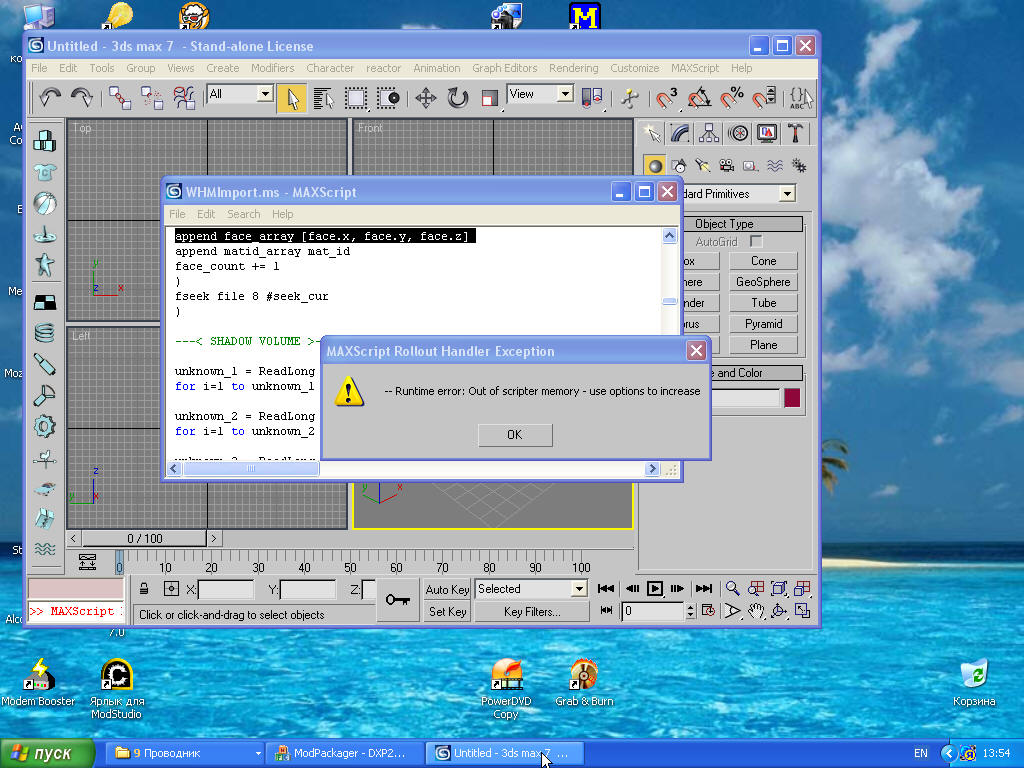1024x768 pixels.
Task: Toggle Set Key animation mode
Action: pyautogui.click(x=447, y=612)
